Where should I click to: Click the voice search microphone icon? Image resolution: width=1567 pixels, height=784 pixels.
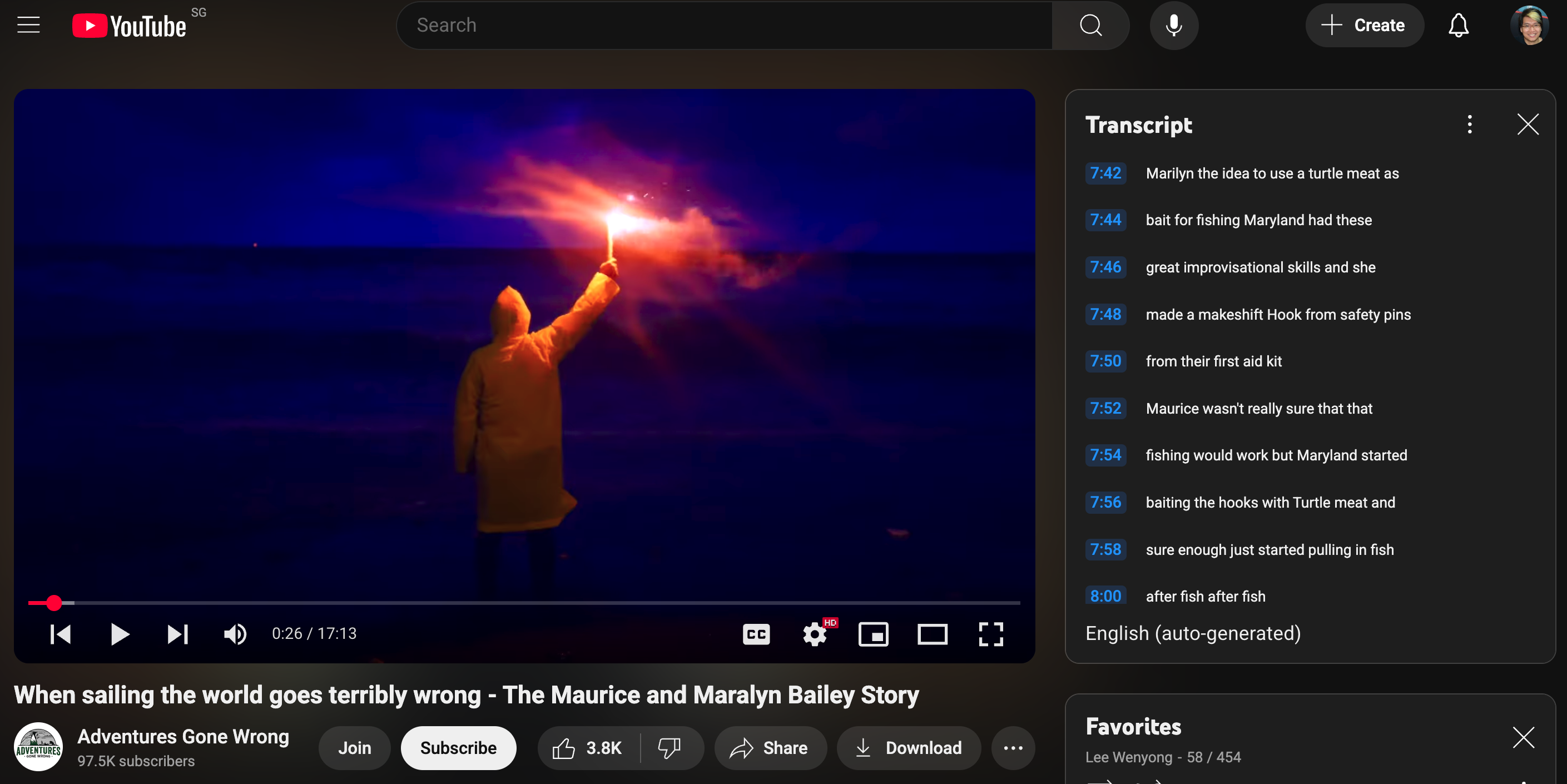(1173, 25)
